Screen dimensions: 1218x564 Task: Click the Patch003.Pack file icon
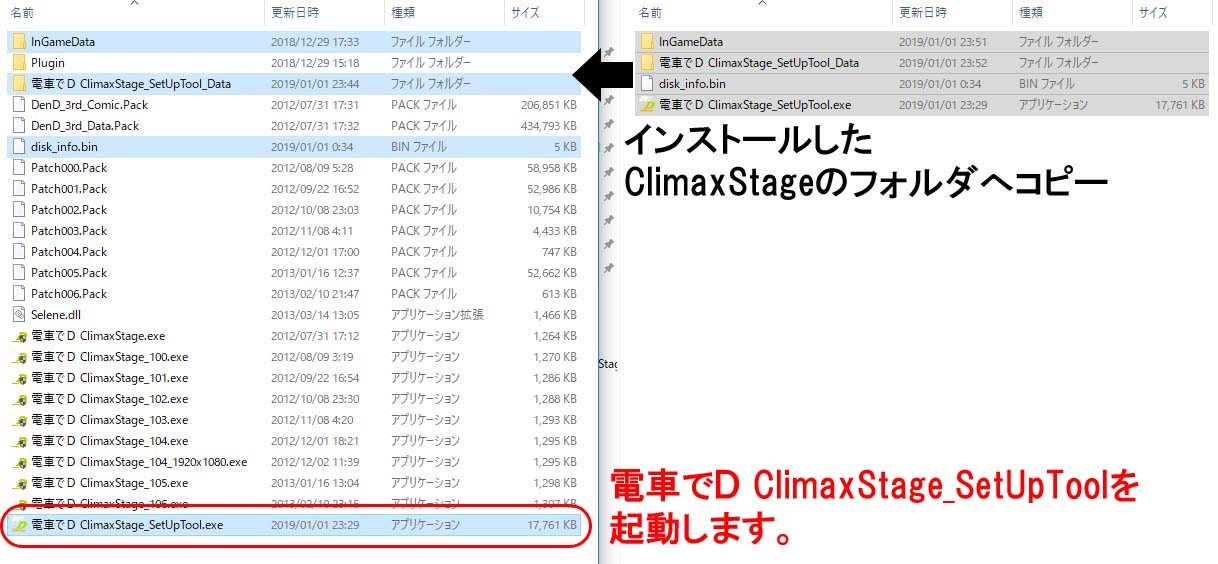19,231
